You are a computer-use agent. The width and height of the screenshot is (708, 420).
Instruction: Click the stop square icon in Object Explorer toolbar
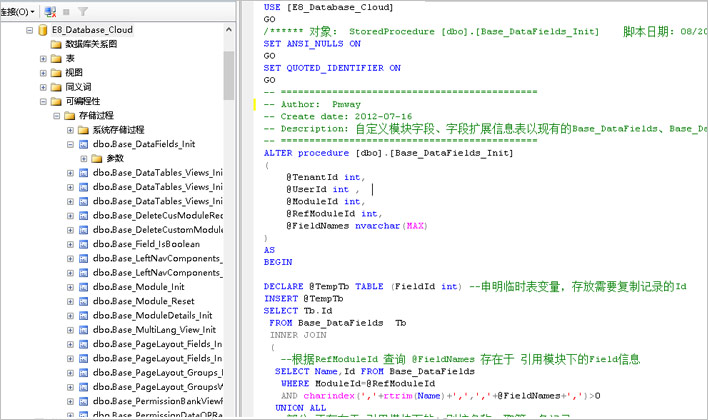[x=67, y=11]
